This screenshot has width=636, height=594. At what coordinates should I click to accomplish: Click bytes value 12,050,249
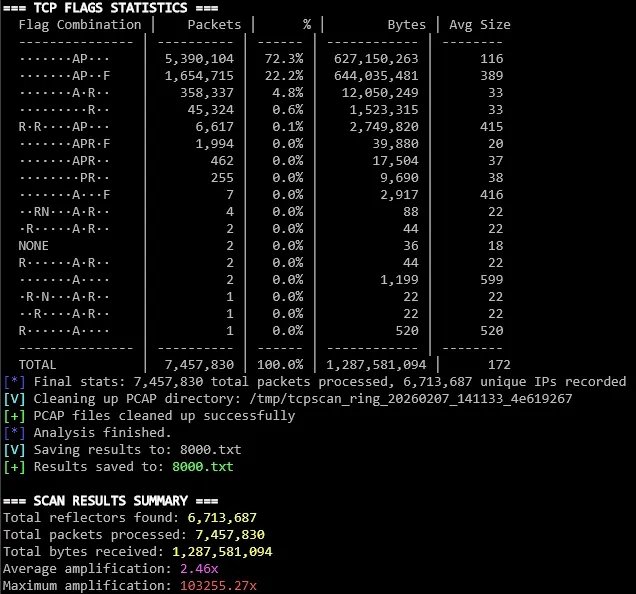tap(380, 93)
